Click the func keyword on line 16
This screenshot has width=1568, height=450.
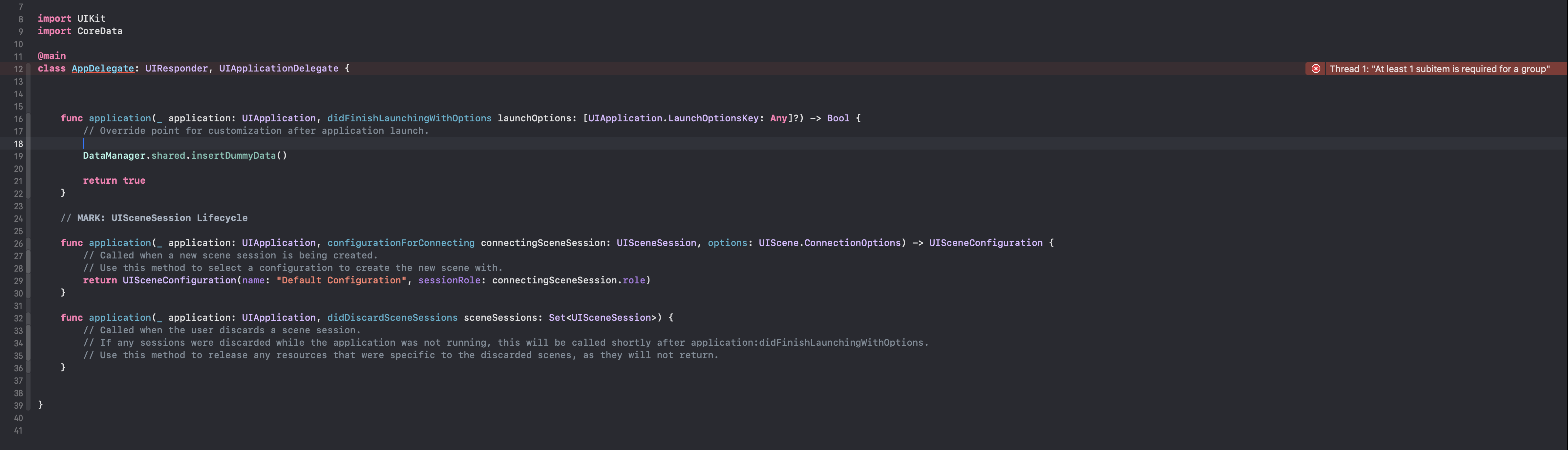[x=72, y=118]
